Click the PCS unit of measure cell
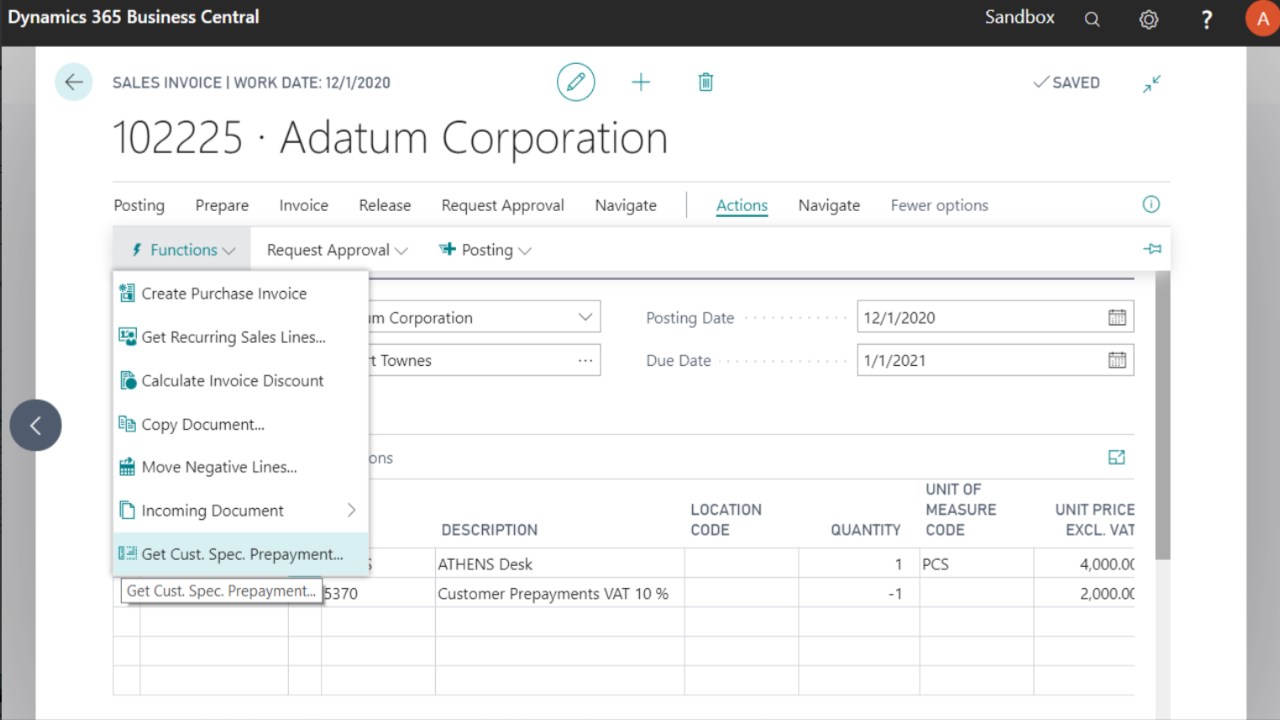The image size is (1280, 720). click(x=974, y=564)
